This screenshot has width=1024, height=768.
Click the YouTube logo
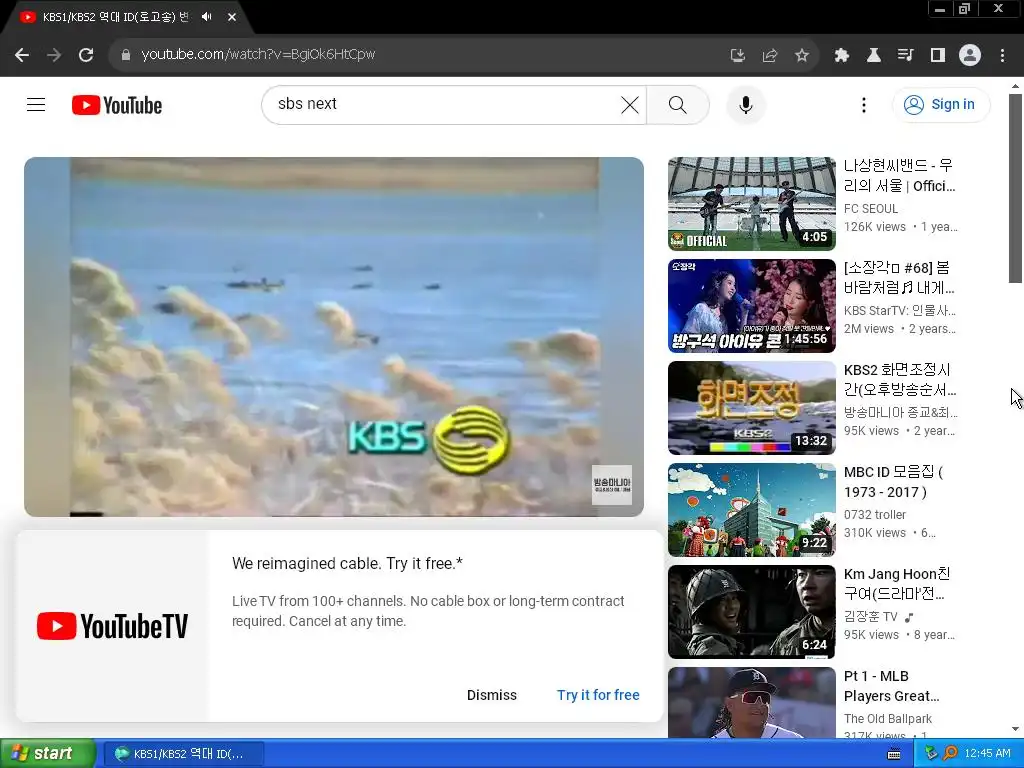pos(117,105)
